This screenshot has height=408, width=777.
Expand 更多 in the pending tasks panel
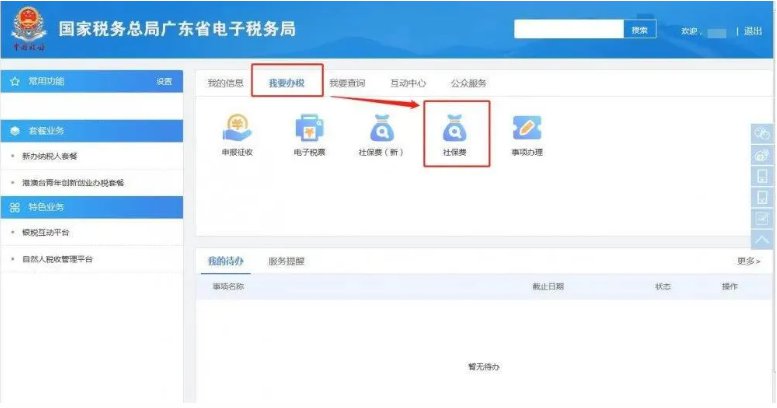pyautogui.click(x=748, y=261)
